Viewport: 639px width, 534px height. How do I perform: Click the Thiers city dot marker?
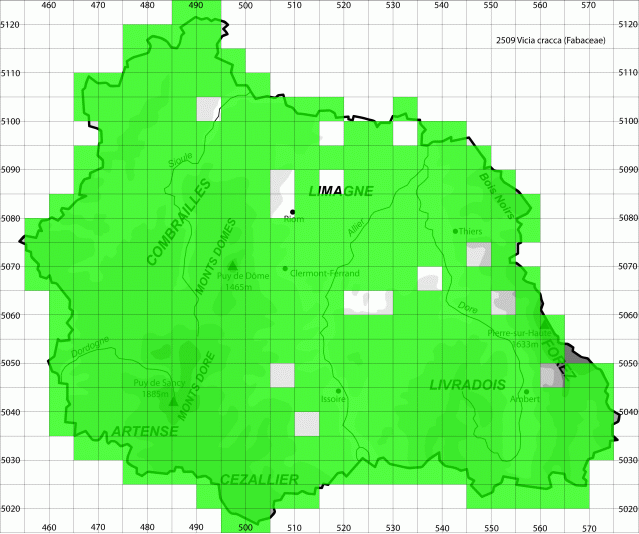tap(456, 232)
